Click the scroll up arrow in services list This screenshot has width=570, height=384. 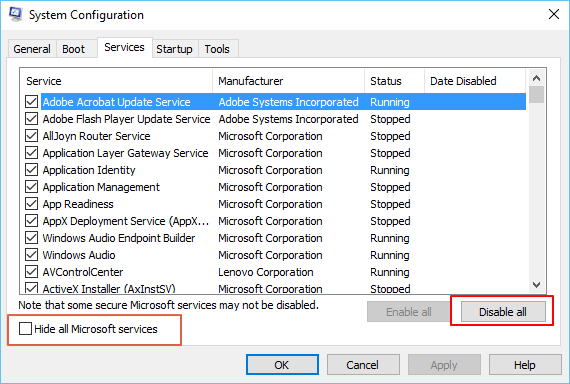tap(536, 78)
